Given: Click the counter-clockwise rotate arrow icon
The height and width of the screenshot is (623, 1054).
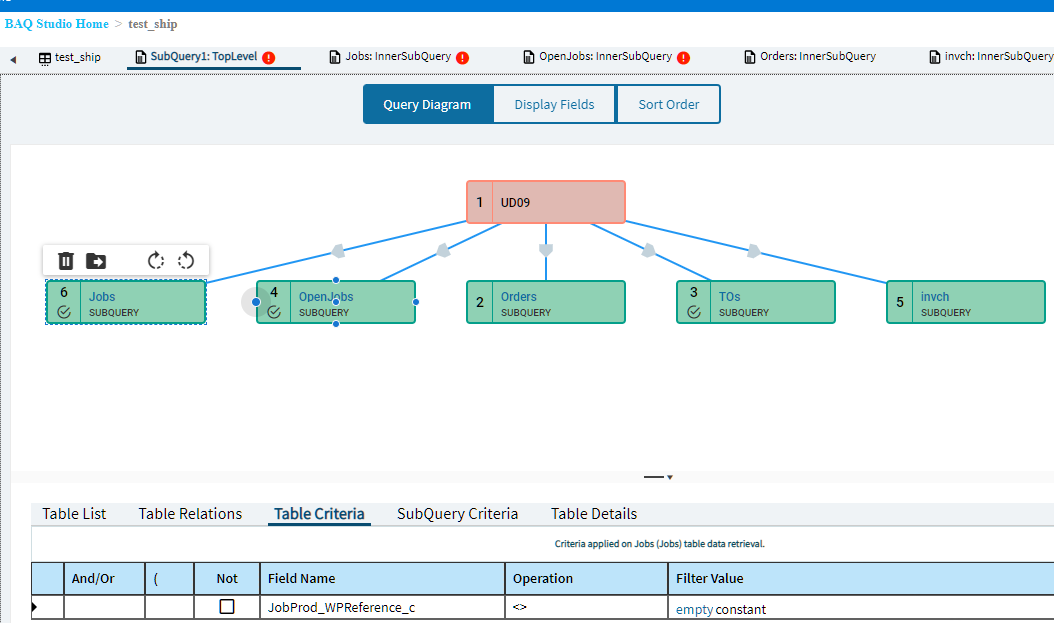Looking at the screenshot, I should [x=186, y=260].
